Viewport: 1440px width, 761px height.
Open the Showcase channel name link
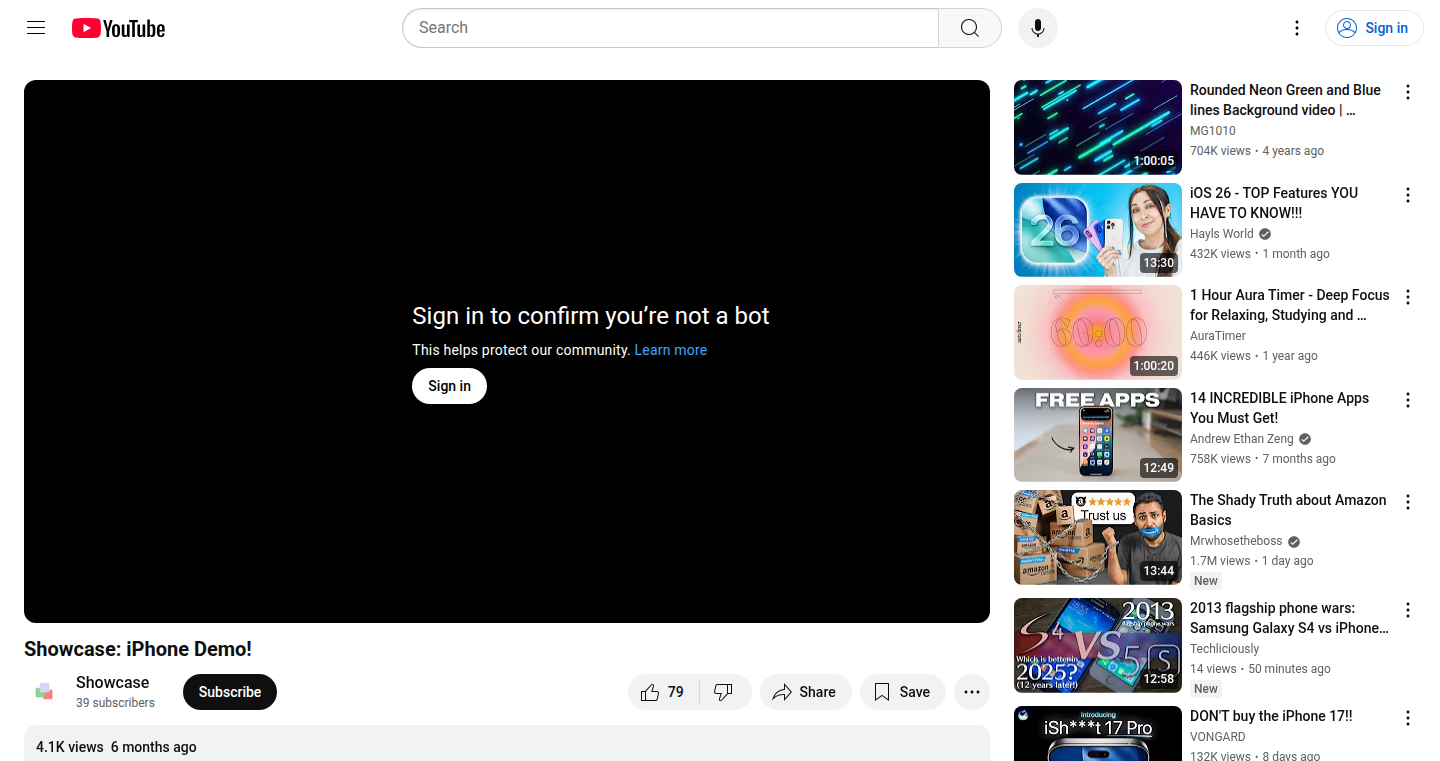point(112,683)
